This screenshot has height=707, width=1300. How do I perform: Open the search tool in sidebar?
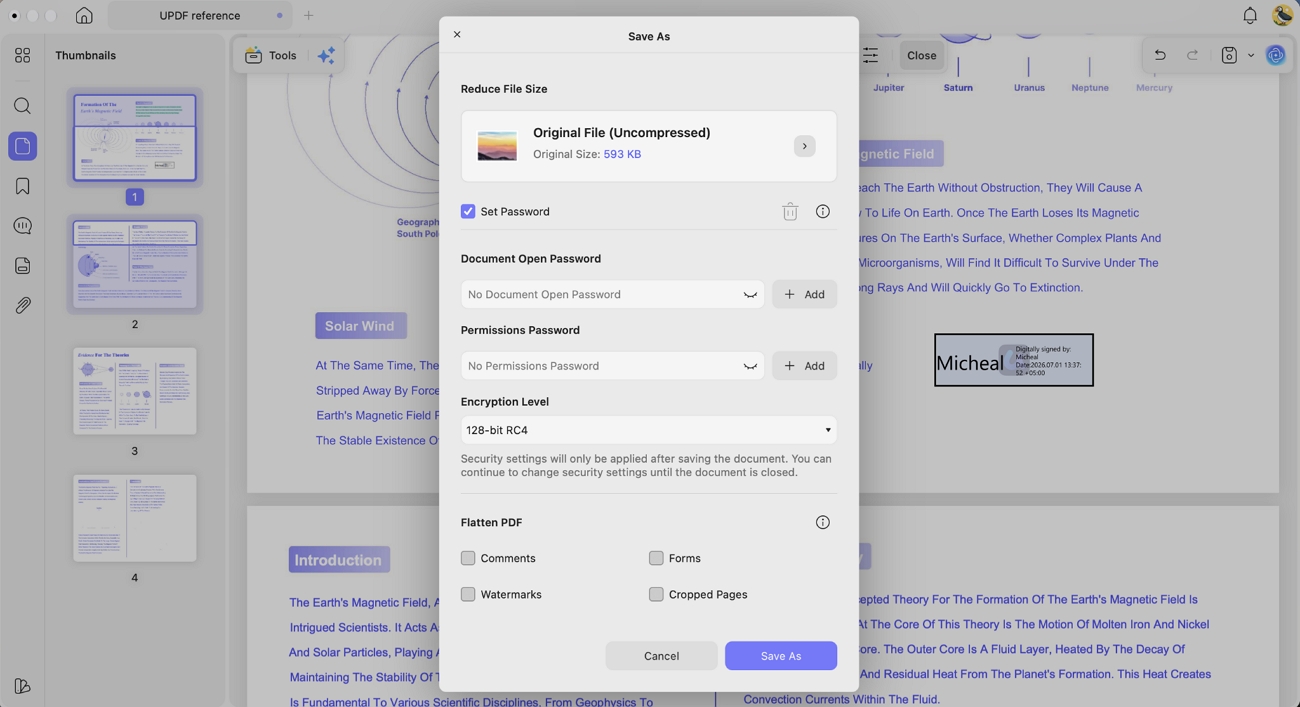(x=22, y=106)
